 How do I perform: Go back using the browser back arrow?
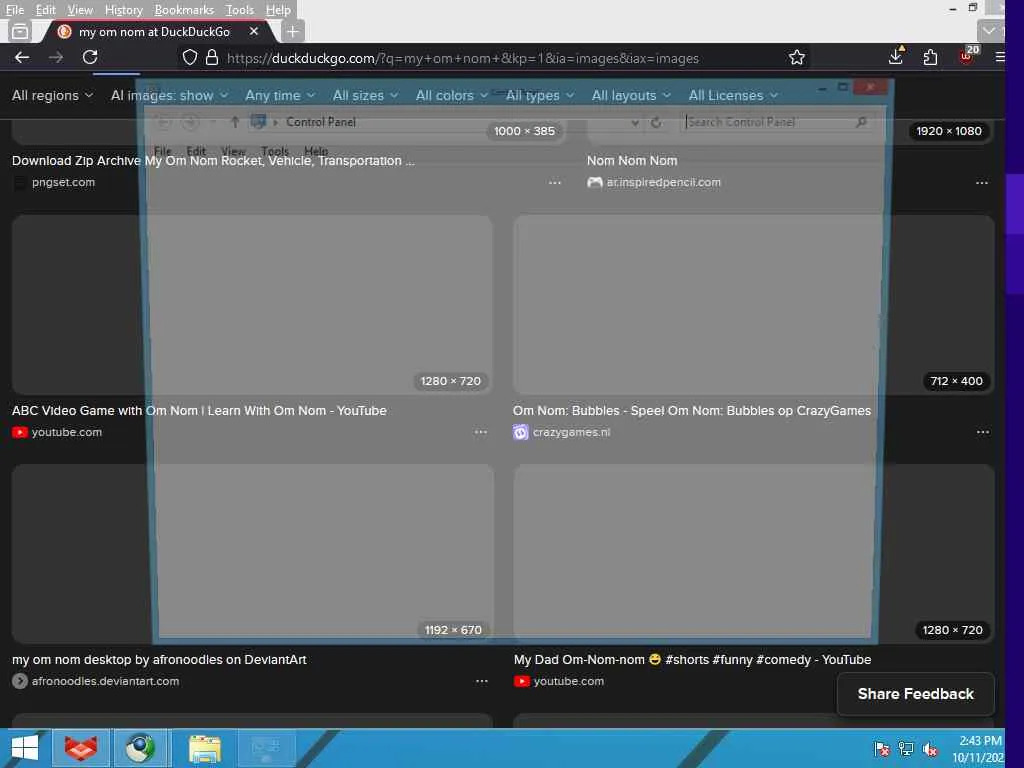(x=22, y=57)
